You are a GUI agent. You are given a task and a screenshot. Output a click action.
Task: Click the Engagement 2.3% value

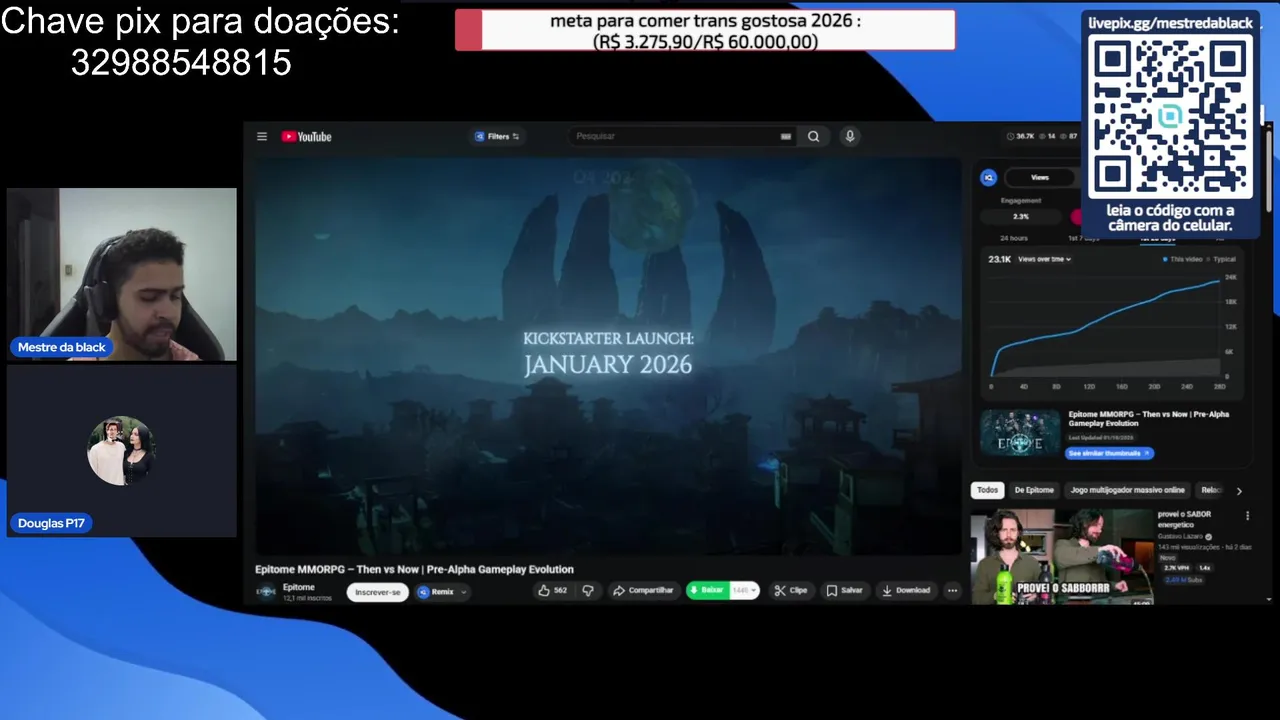pos(1021,216)
